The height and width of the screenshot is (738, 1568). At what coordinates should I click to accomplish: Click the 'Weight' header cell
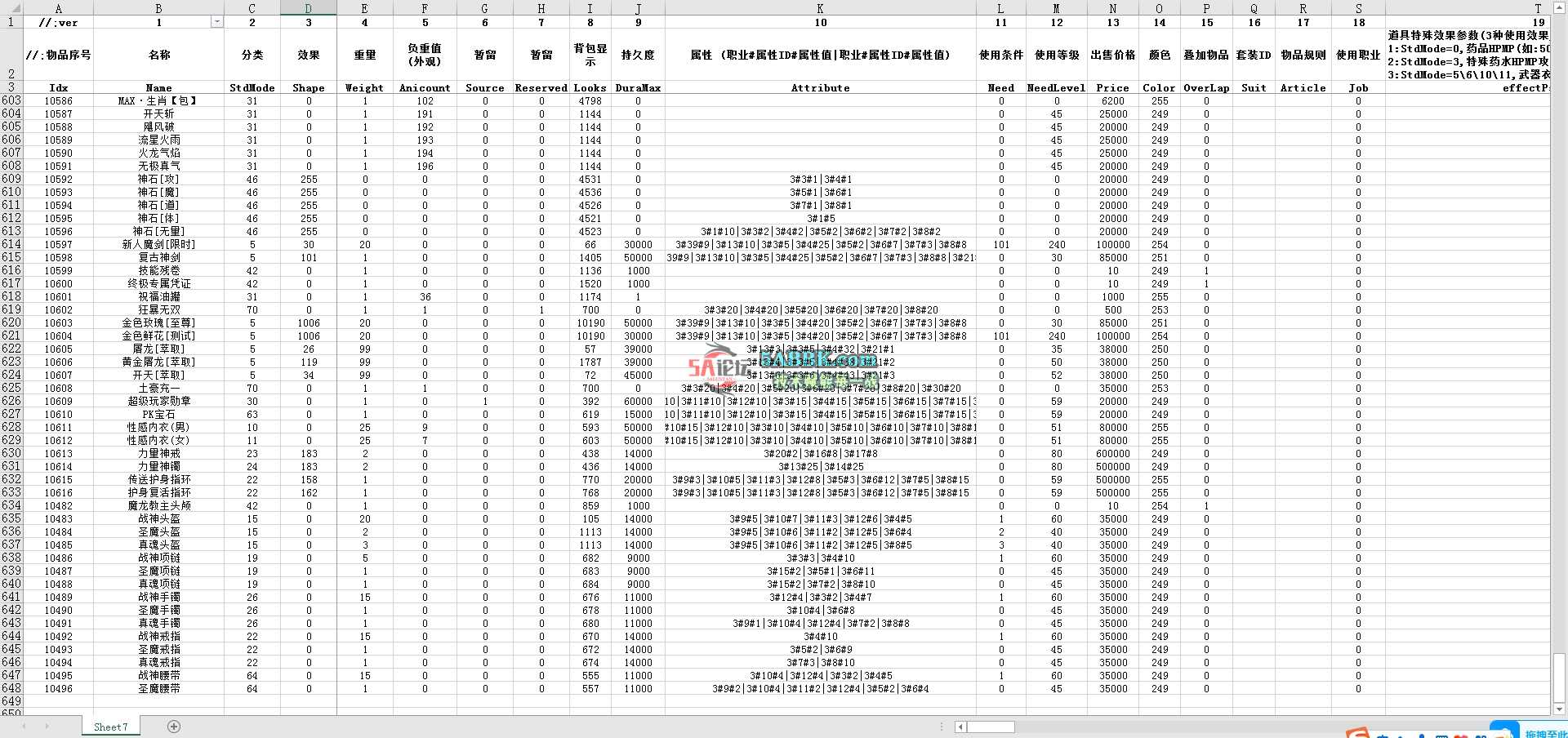click(x=364, y=87)
